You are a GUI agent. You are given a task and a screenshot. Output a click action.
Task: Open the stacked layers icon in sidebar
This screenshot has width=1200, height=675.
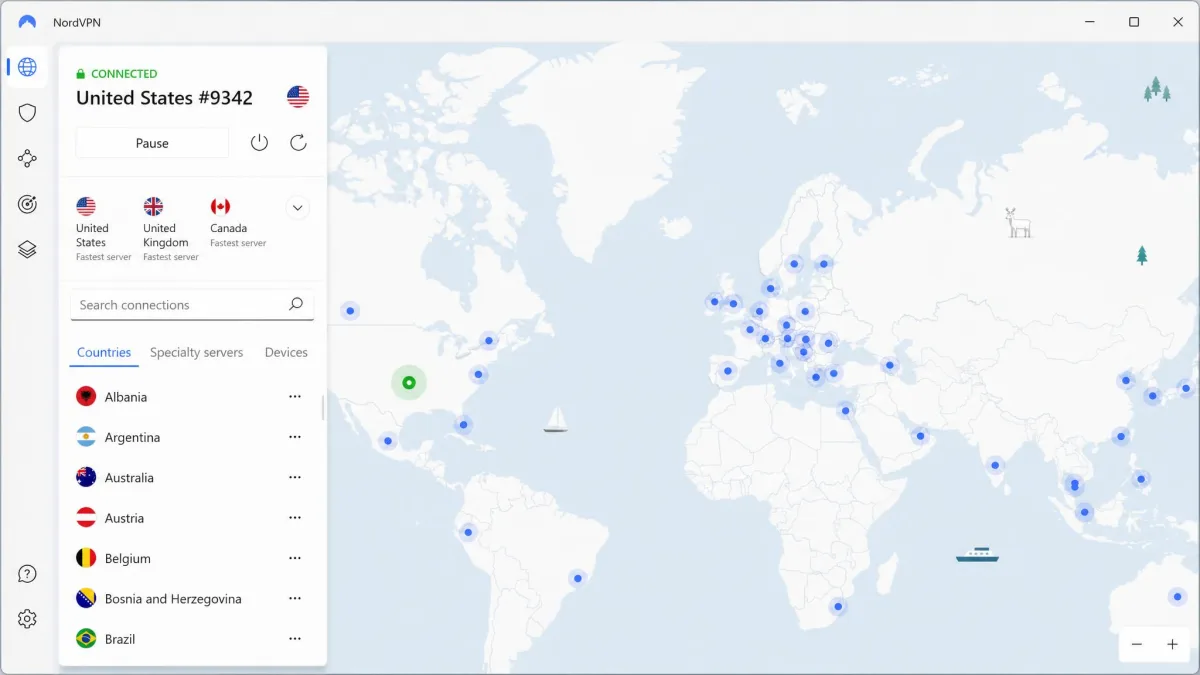27,250
